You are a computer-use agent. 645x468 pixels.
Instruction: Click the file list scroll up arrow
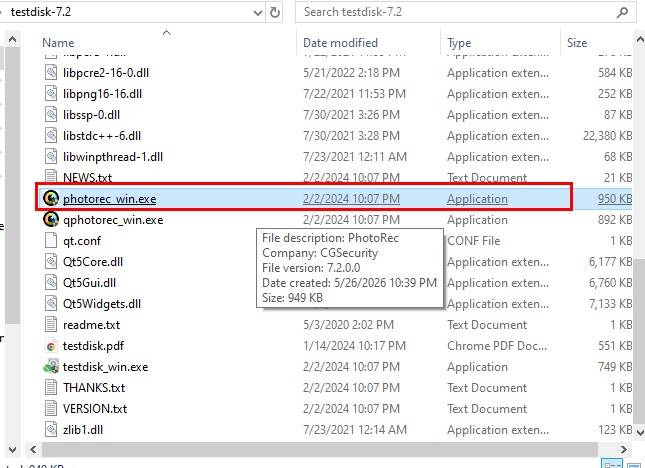(640, 39)
